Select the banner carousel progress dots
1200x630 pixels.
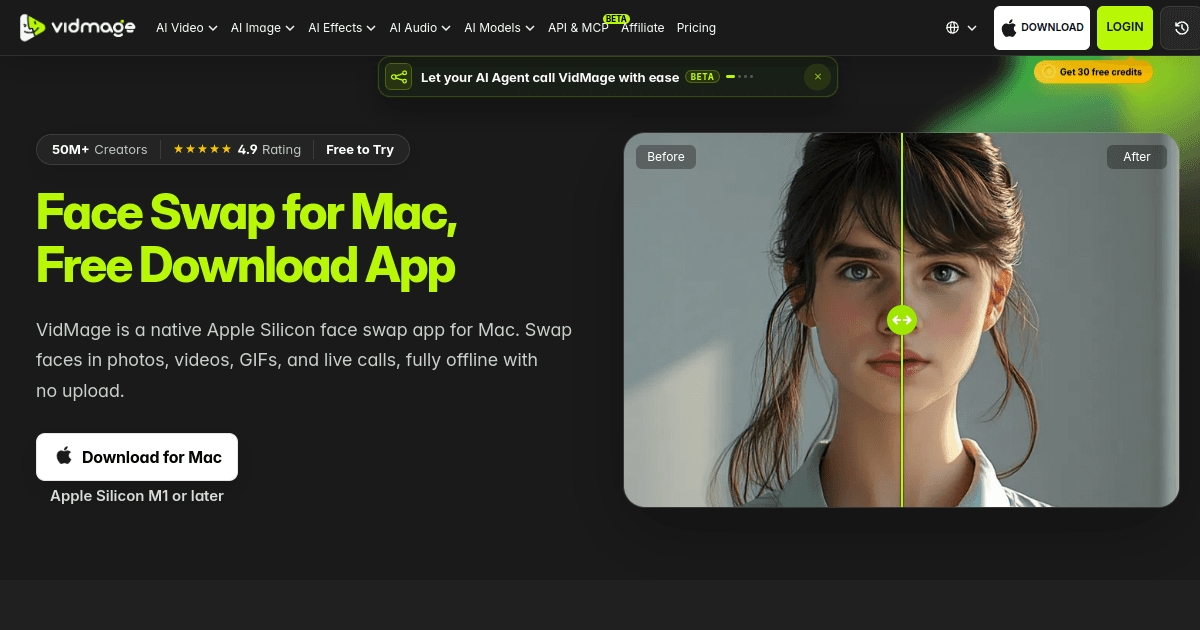coord(740,76)
